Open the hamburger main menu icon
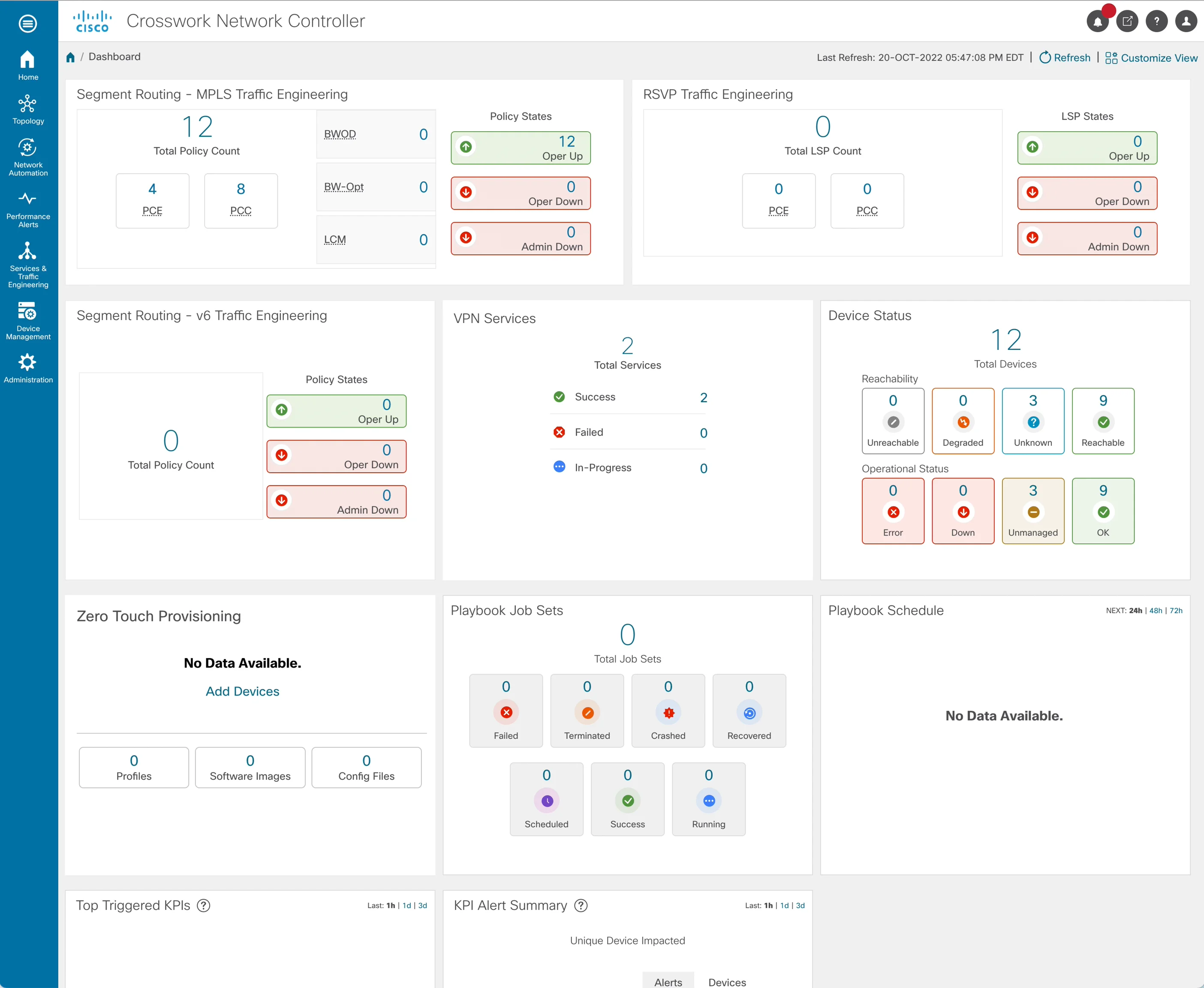This screenshot has width=1204, height=988. point(27,23)
